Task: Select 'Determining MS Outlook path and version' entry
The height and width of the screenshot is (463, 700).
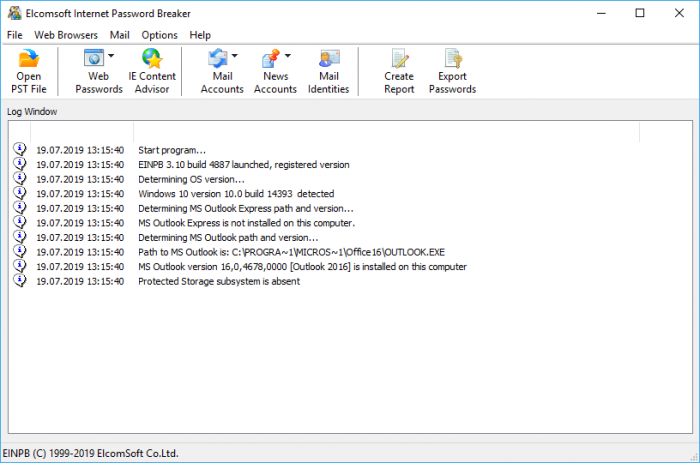Action: [x=228, y=238]
